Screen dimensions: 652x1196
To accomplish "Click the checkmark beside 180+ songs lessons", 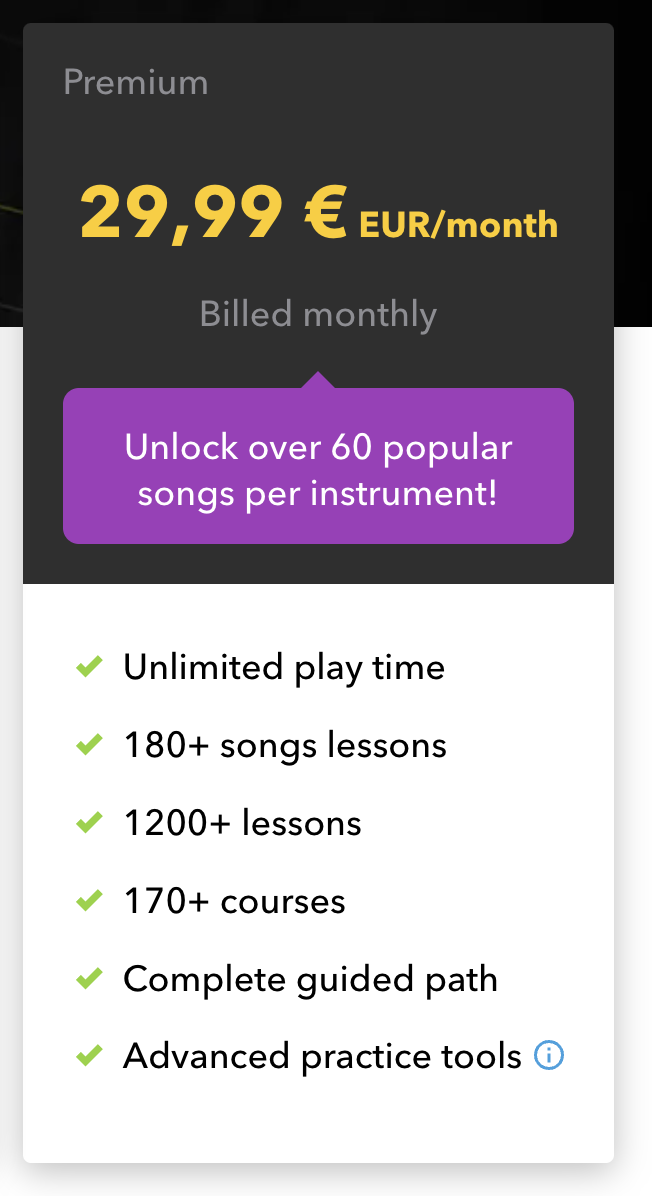I will [x=89, y=744].
